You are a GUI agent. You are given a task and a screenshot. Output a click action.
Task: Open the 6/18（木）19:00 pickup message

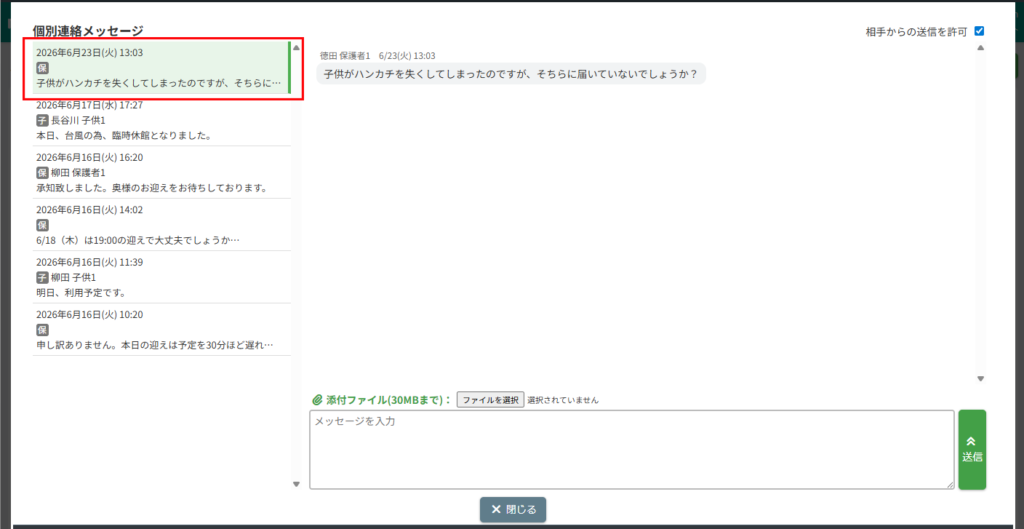tap(161, 225)
